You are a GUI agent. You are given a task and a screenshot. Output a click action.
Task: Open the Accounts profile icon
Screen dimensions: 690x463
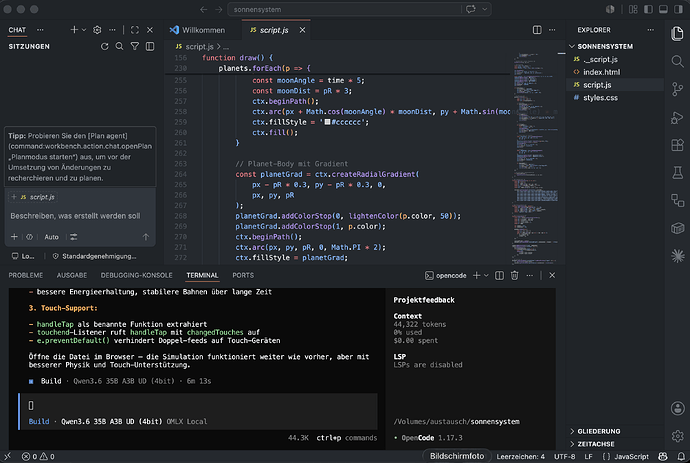click(x=677, y=408)
